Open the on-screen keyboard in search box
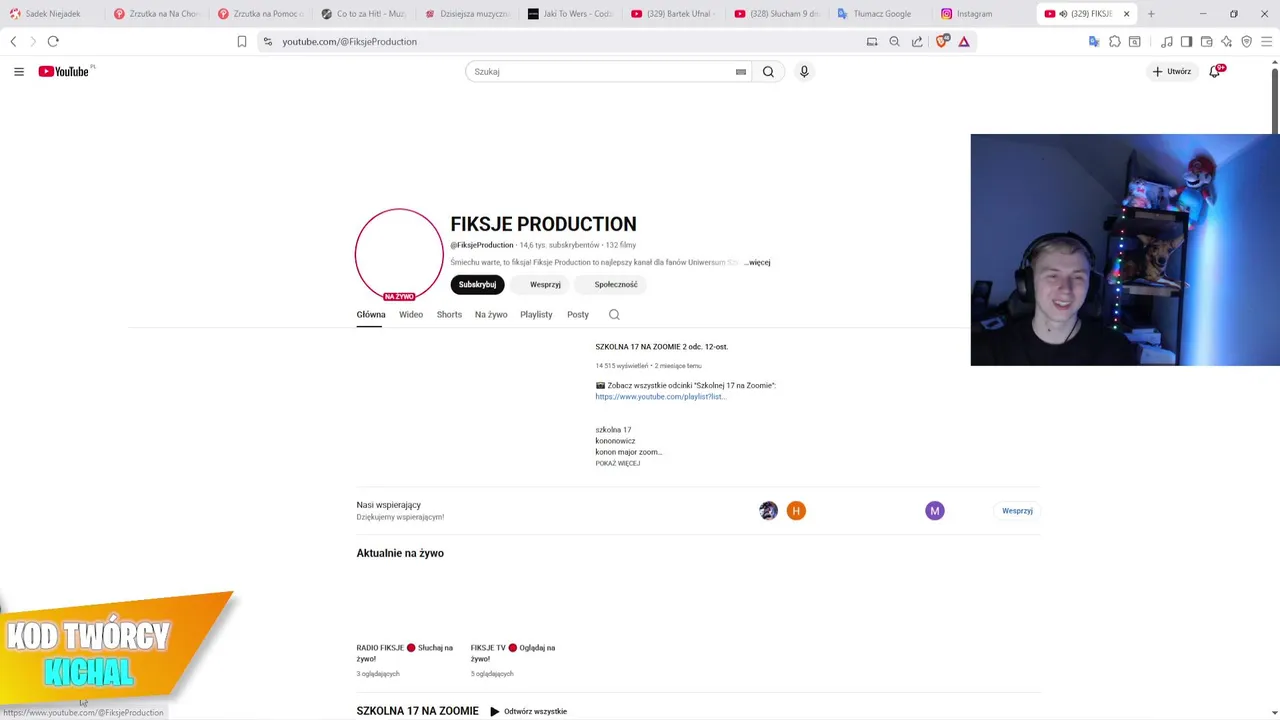Viewport: 1280px width, 720px height. point(741,72)
